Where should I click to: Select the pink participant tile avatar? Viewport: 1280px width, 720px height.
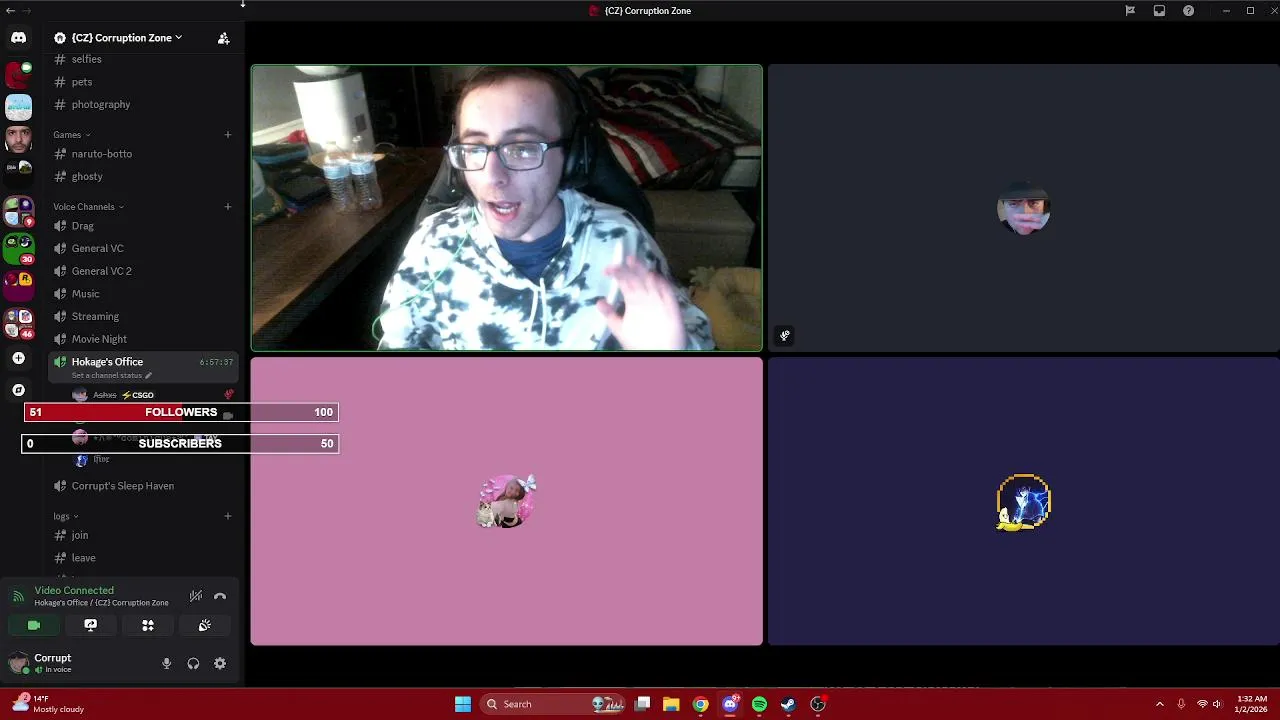tap(507, 501)
